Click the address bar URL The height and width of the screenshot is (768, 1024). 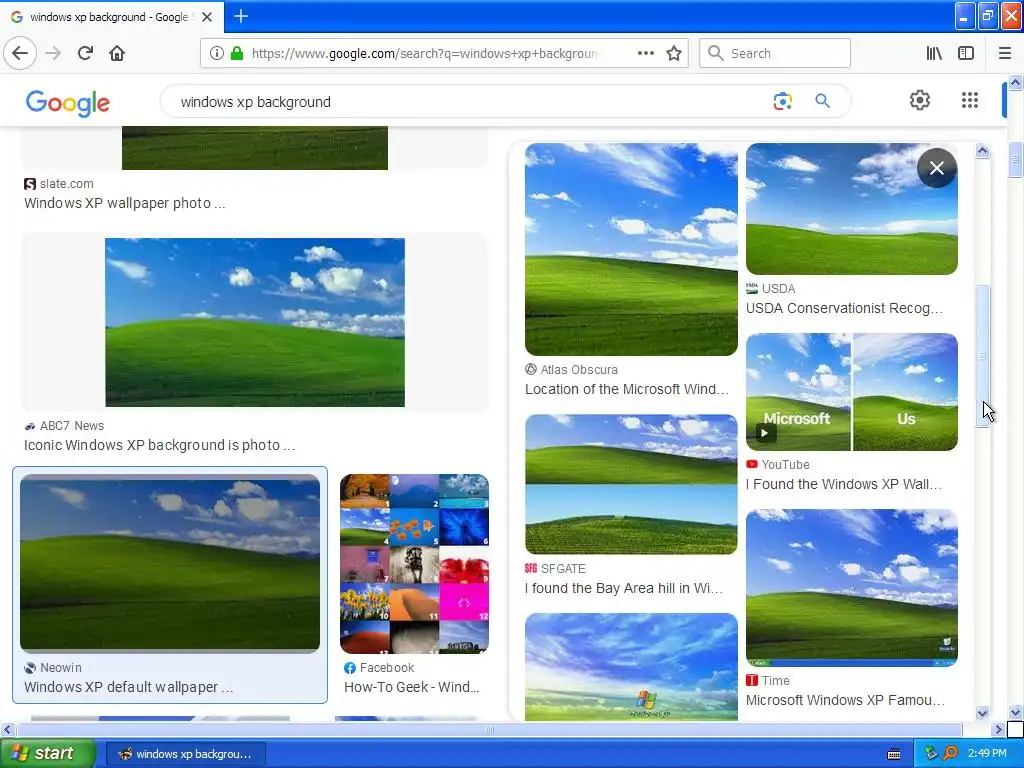(424, 54)
